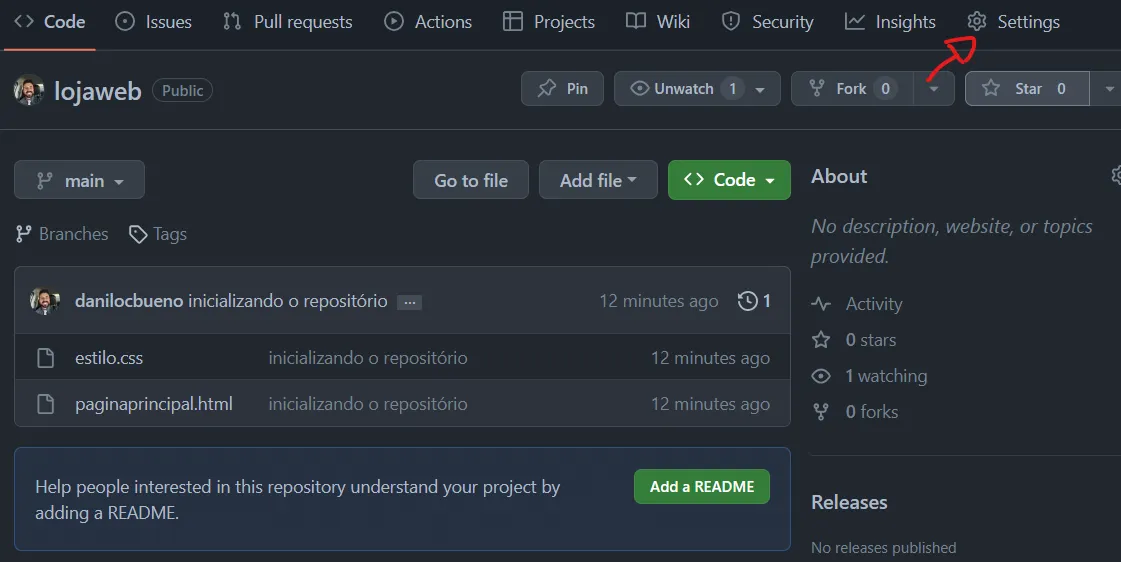
Task: Click the fork icon beside 0 forks
Action: [821, 412]
